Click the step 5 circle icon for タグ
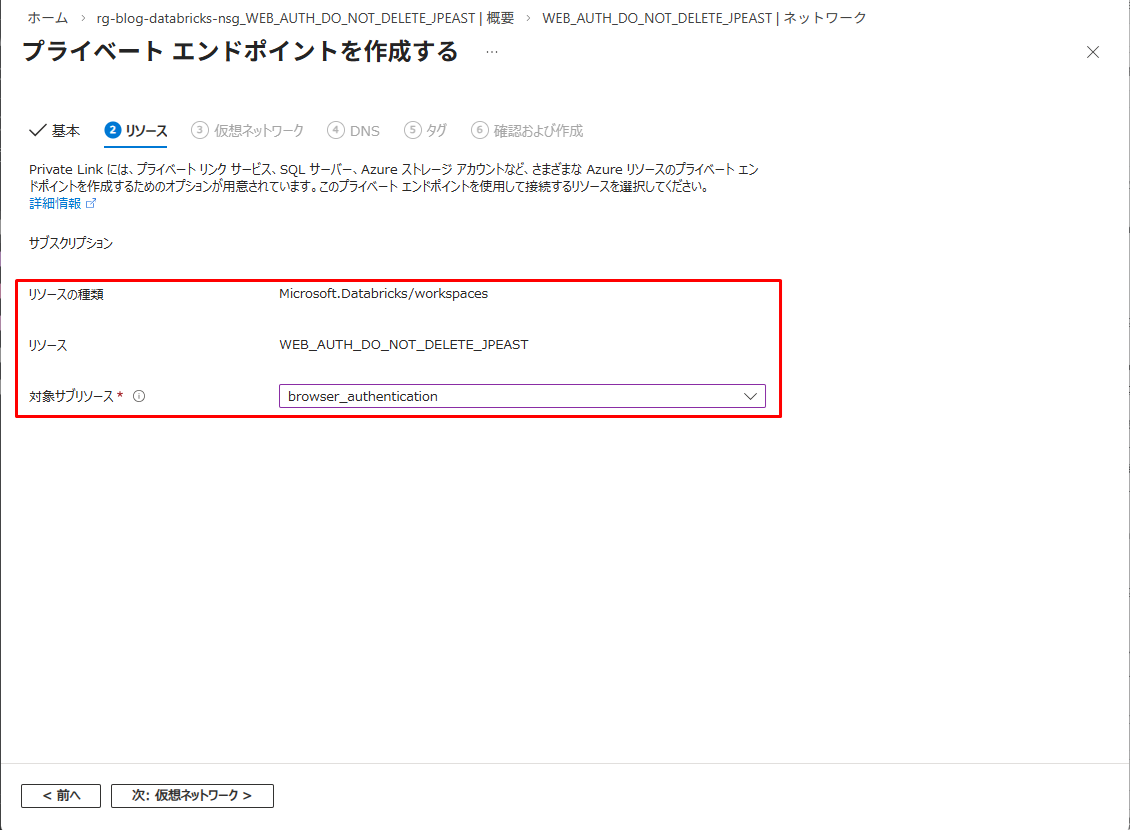Screen dimensions: 1130x830 412,130
